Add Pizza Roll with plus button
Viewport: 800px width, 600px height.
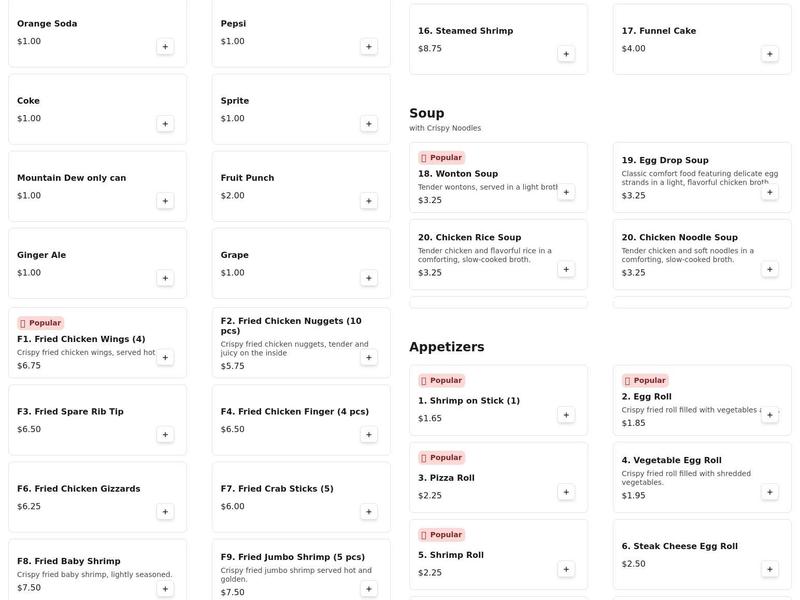566,492
